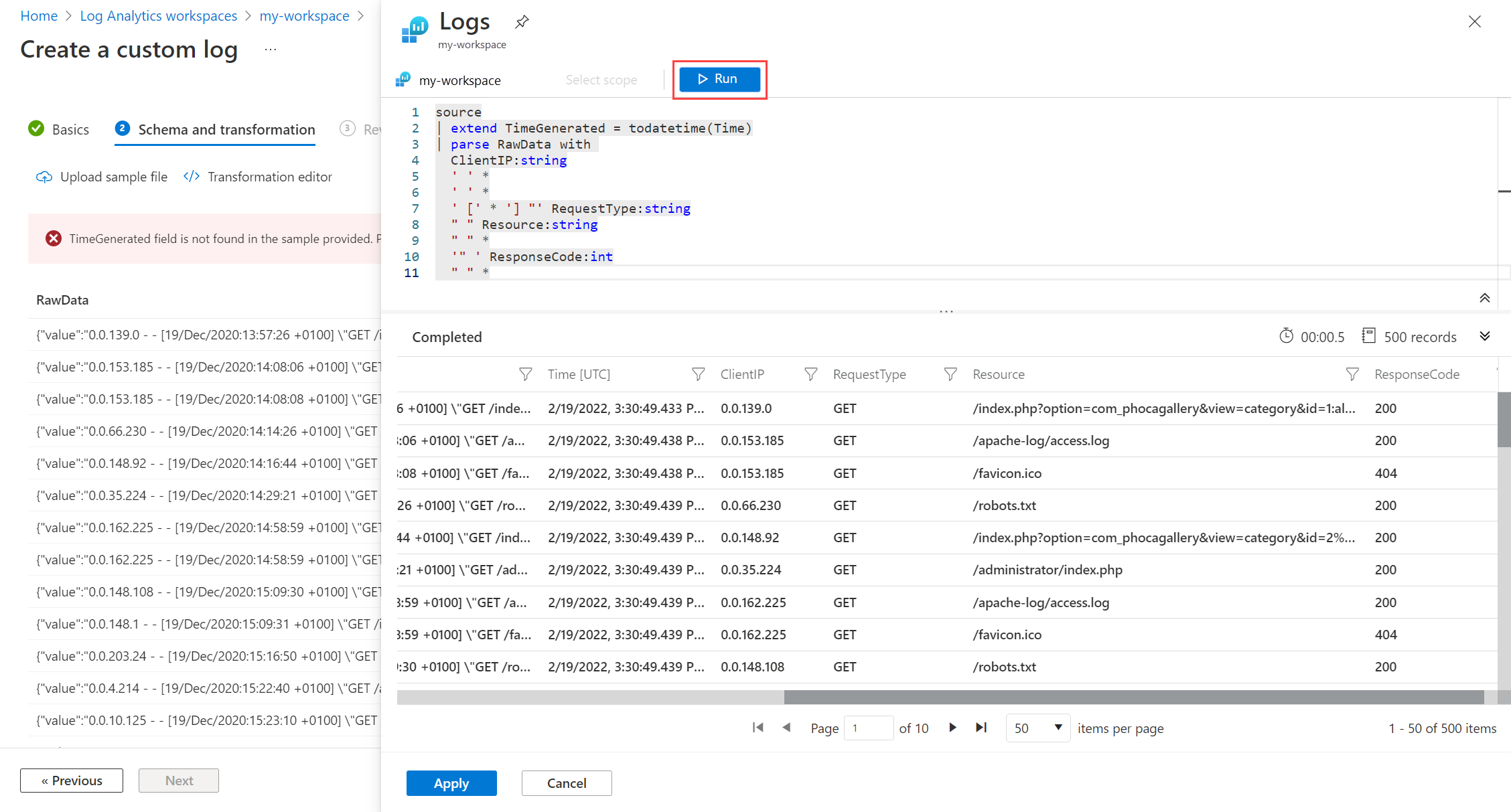Image resolution: width=1511 pixels, height=812 pixels.
Task: Advance to the next results page
Action: [x=952, y=728]
